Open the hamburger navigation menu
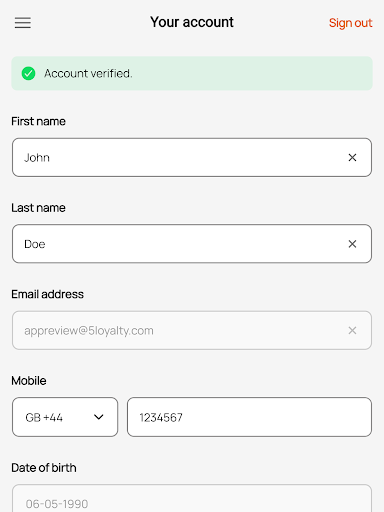 [23, 23]
